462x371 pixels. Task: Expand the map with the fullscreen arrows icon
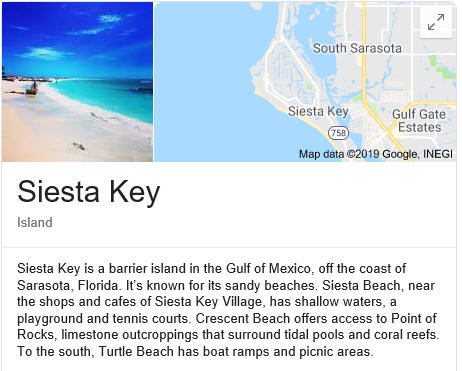click(x=436, y=22)
